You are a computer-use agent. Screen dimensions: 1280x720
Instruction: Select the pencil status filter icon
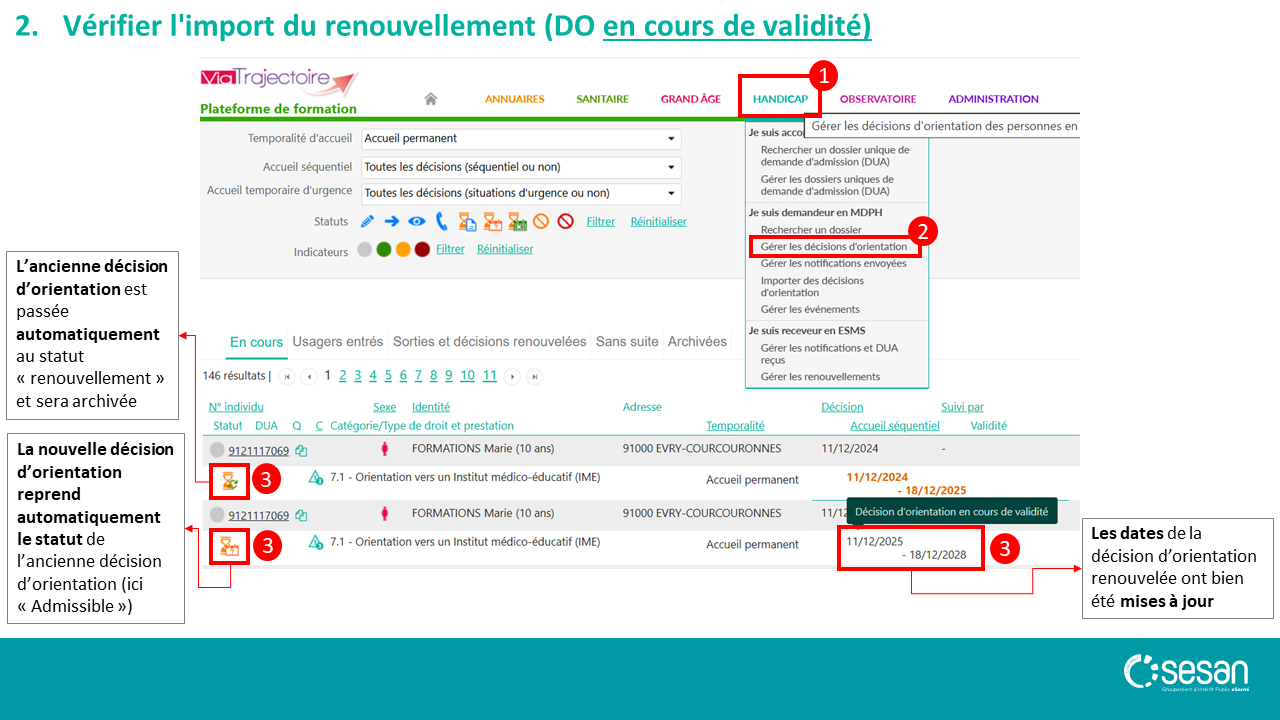click(x=367, y=222)
